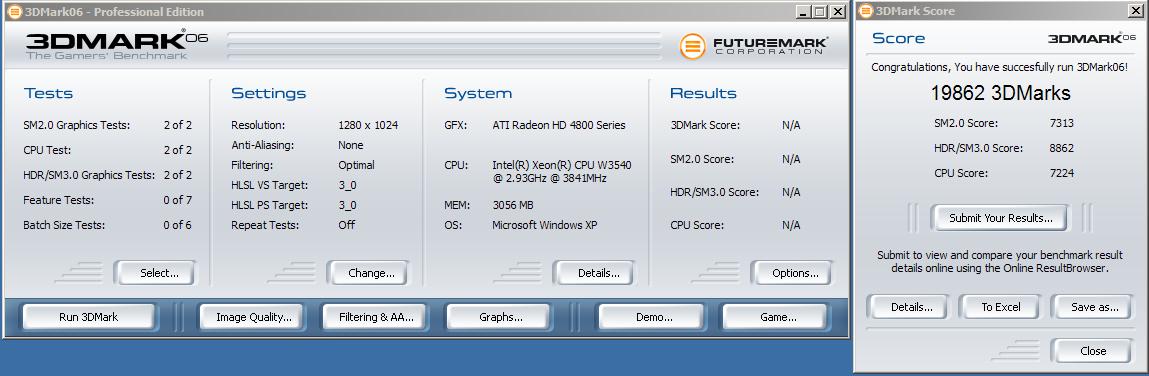This screenshot has height=376, width=1149.
Task: Export results with To Excel button
Action: (x=999, y=307)
